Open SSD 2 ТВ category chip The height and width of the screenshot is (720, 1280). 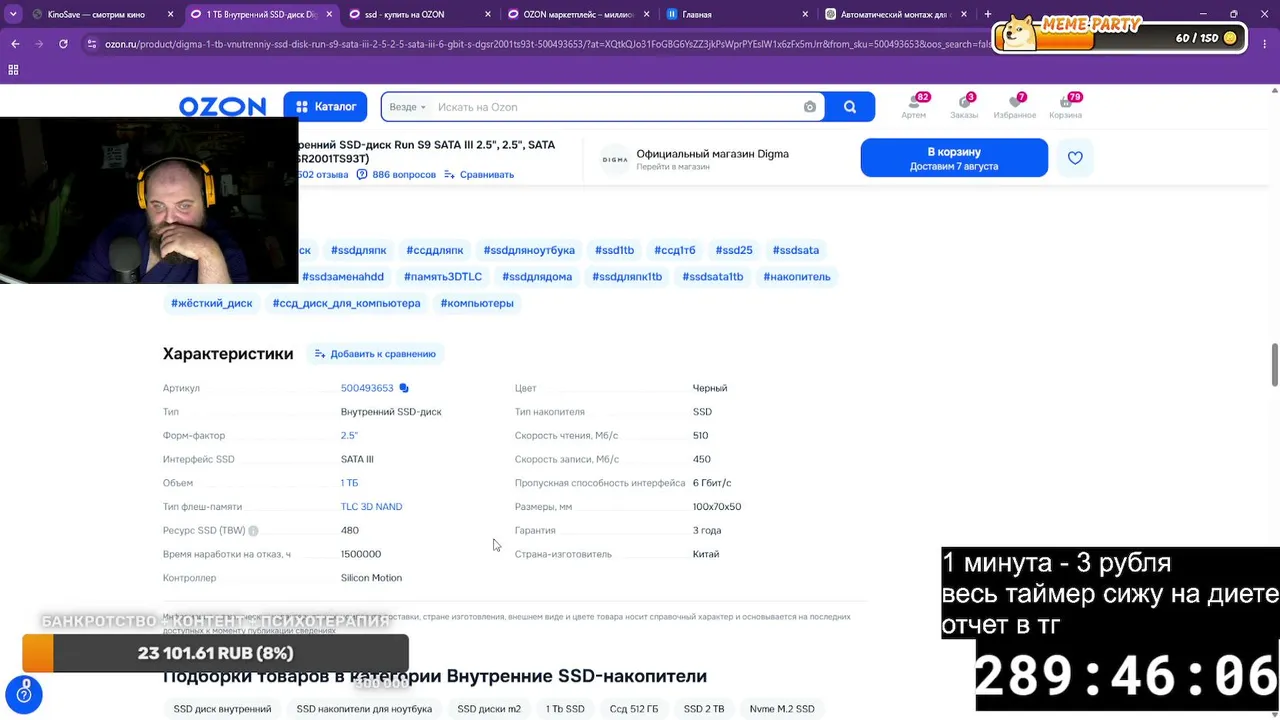pyautogui.click(x=704, y=709)
